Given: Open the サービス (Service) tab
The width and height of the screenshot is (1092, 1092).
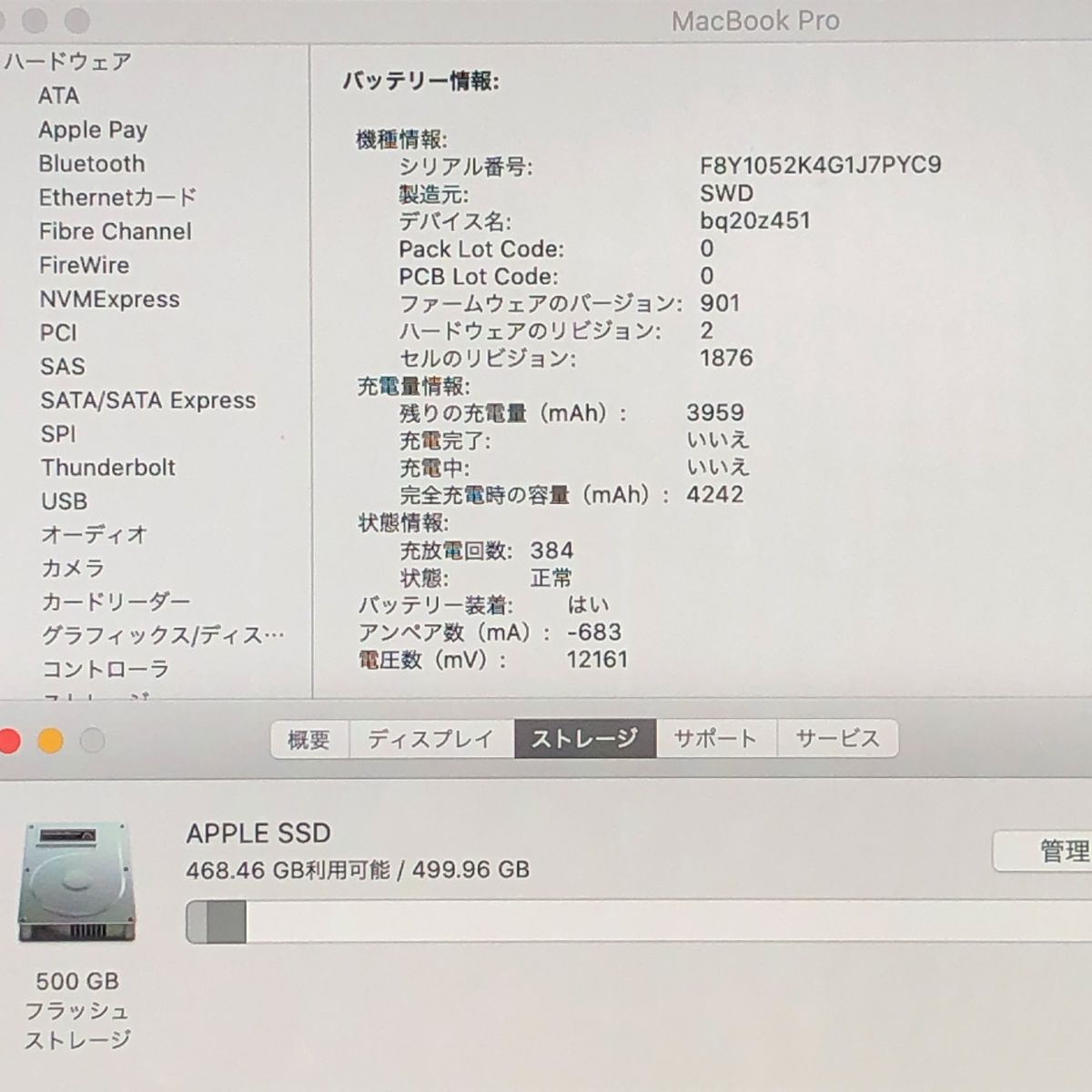Looking at the screenshot, I should pos(837,739).
